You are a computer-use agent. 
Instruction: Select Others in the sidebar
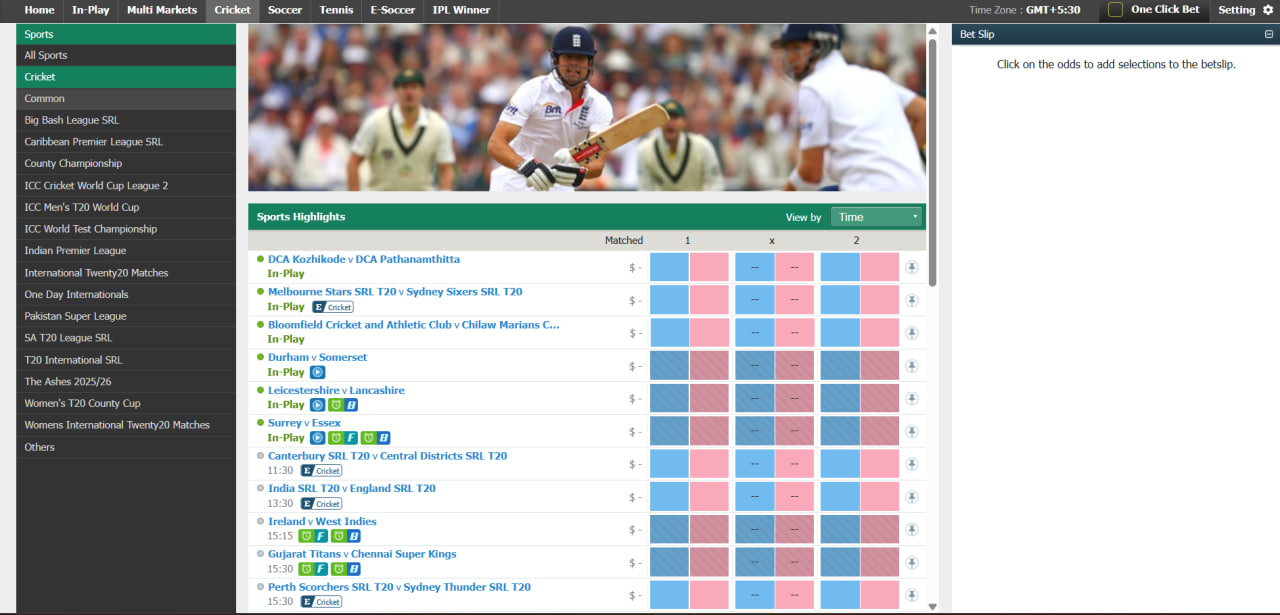(x=126, y=447)
